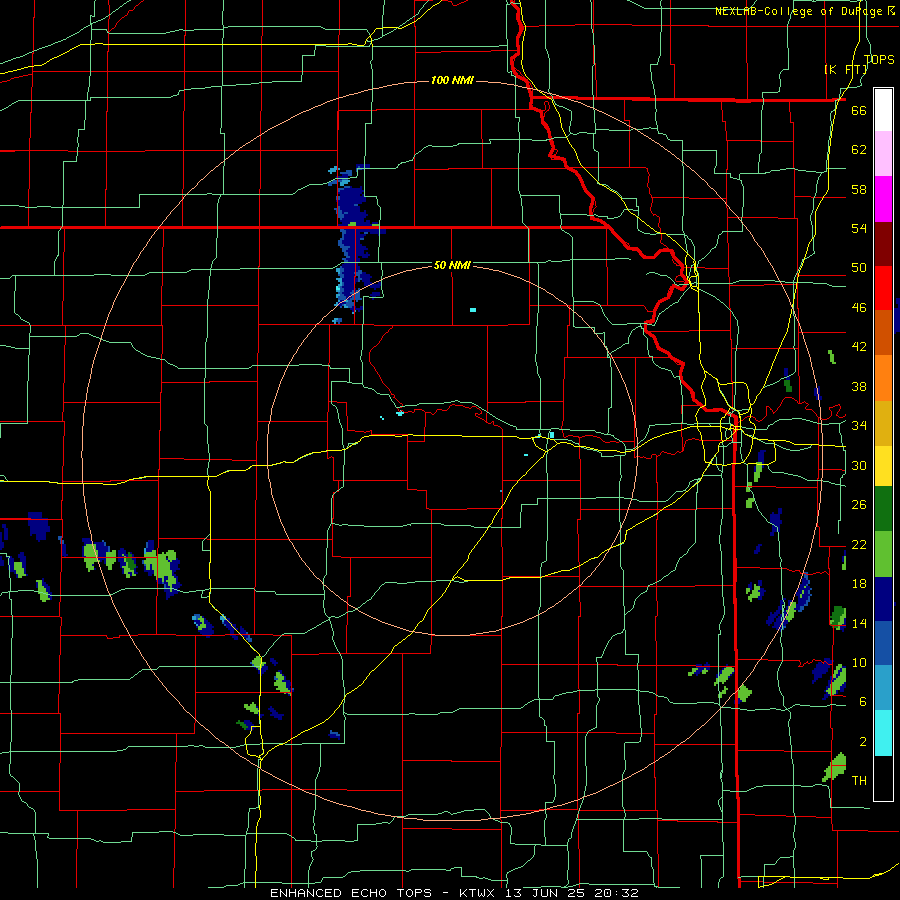
Task: Click legend value 46
Action: coord(859,308)
